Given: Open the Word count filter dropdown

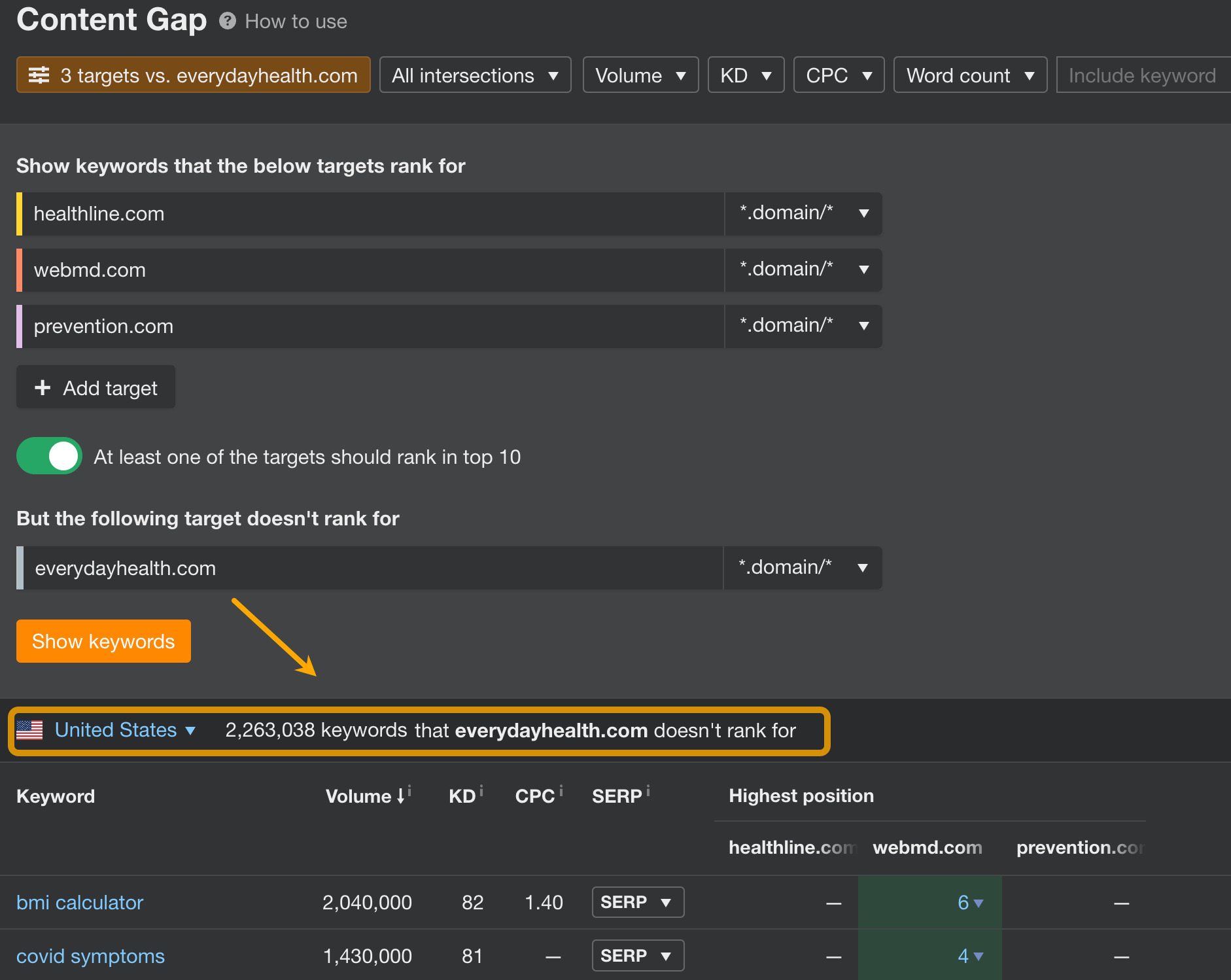Looking at the screenshot, I should click(970, 75).
